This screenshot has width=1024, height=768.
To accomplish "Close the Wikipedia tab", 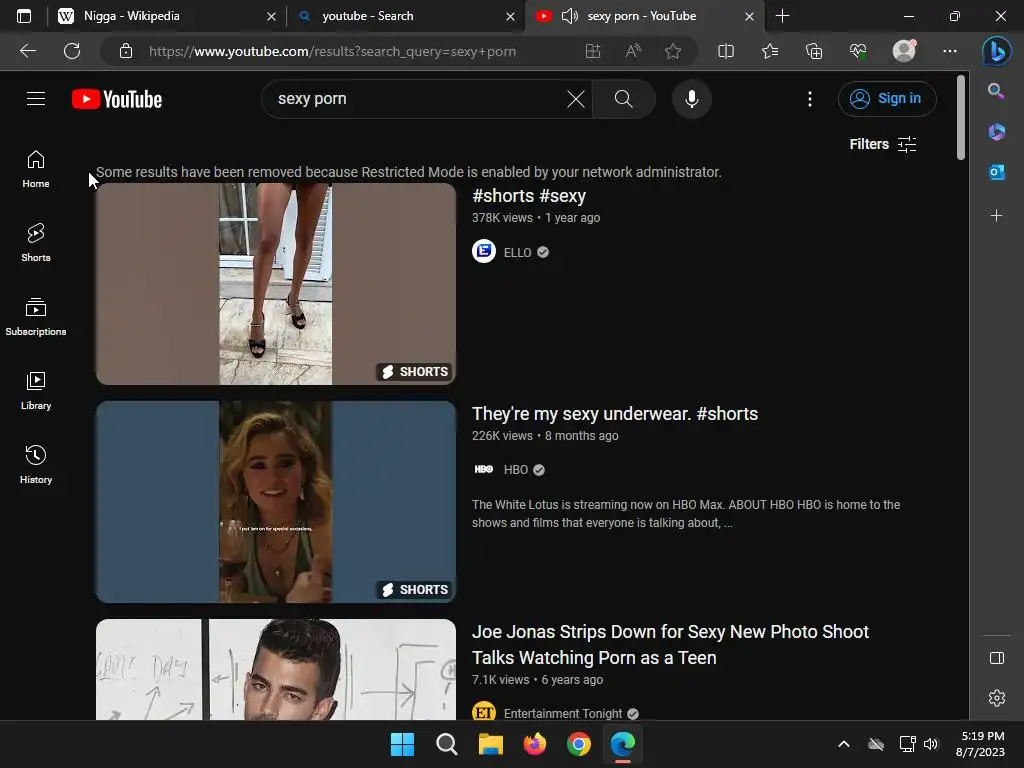I will [272, 16].
